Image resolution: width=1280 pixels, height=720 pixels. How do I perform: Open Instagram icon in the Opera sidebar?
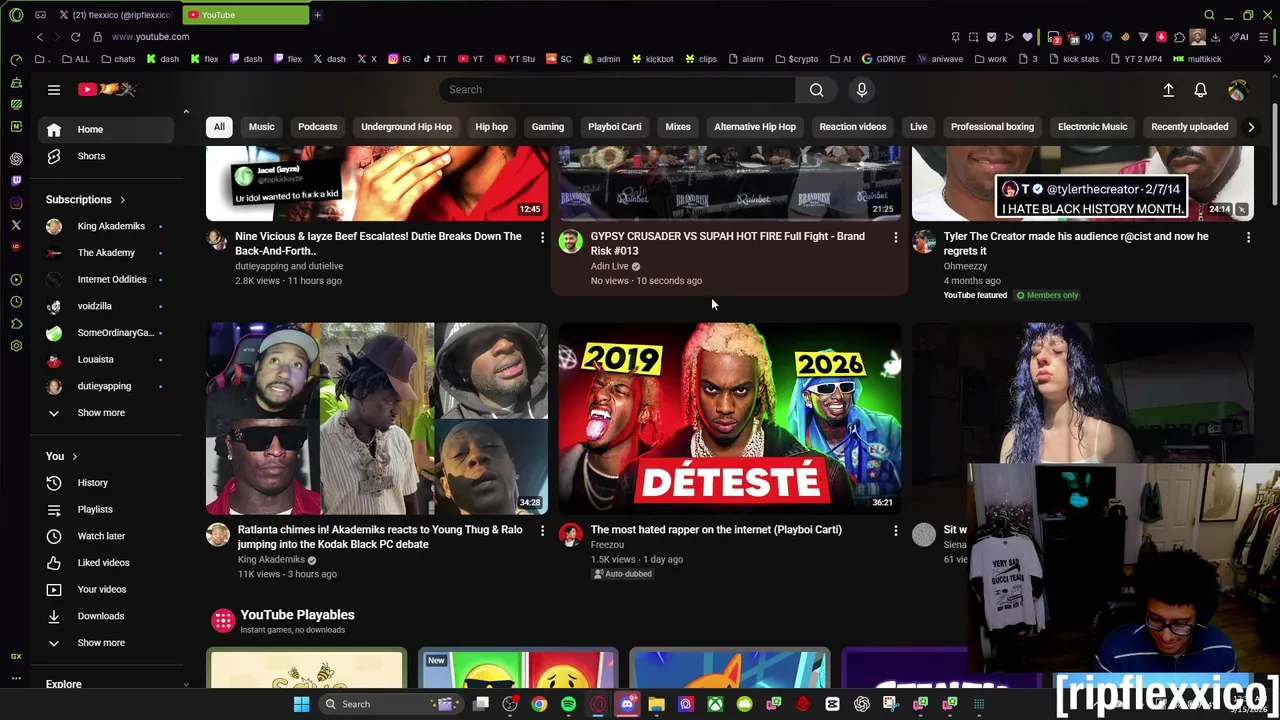tap(16, 203)
